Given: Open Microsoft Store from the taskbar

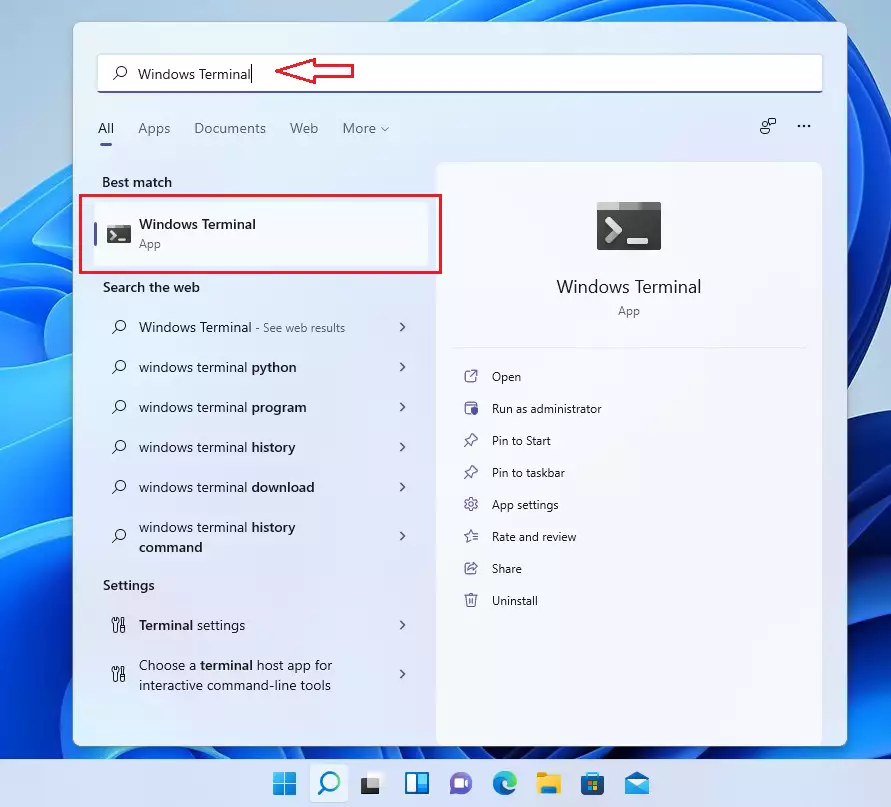Looking at the screenshot, I should (x=592, y=784).
